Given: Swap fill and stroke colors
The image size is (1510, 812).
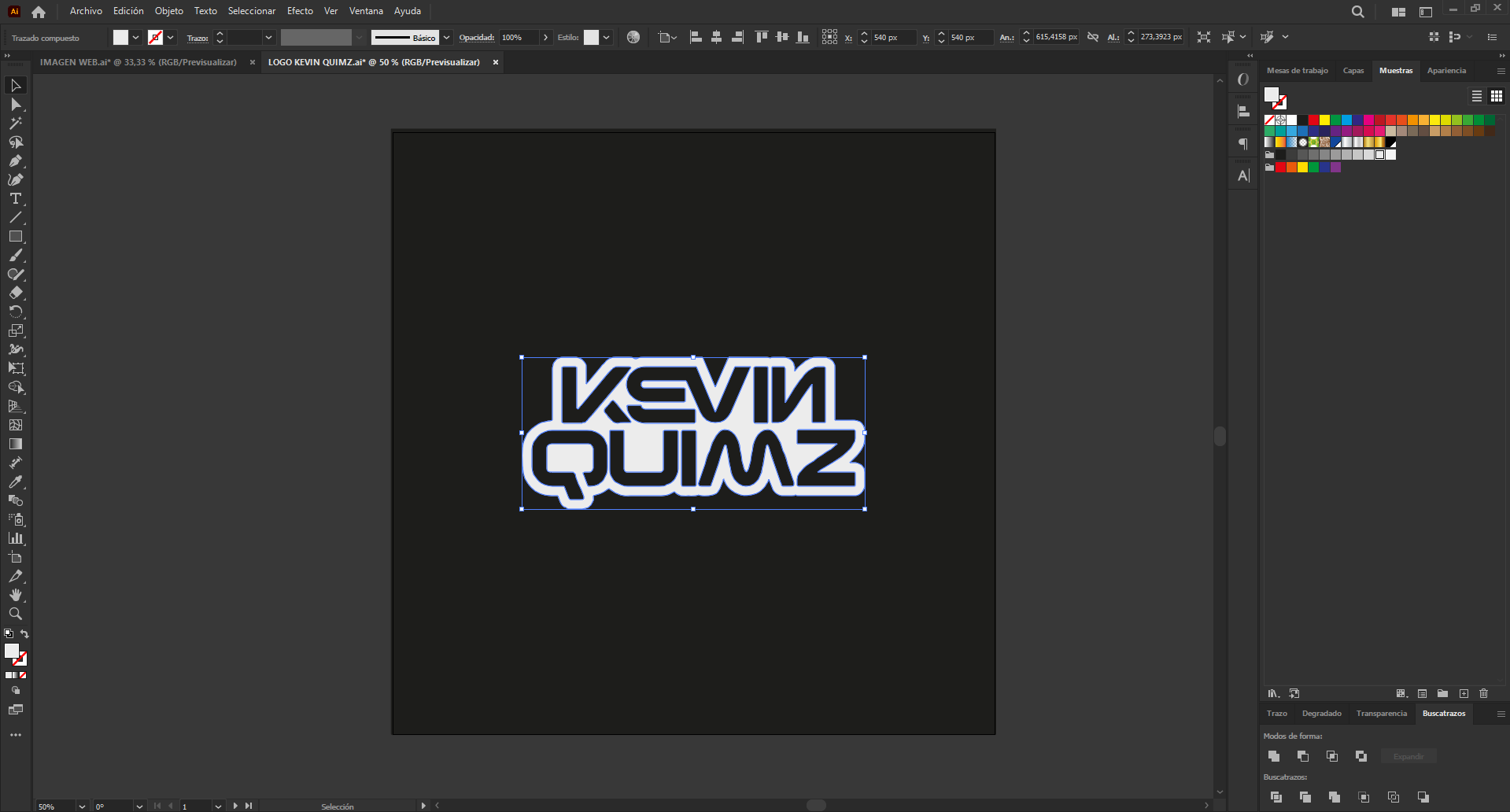Looking at the screenshot, I should (x=24, y=634).
